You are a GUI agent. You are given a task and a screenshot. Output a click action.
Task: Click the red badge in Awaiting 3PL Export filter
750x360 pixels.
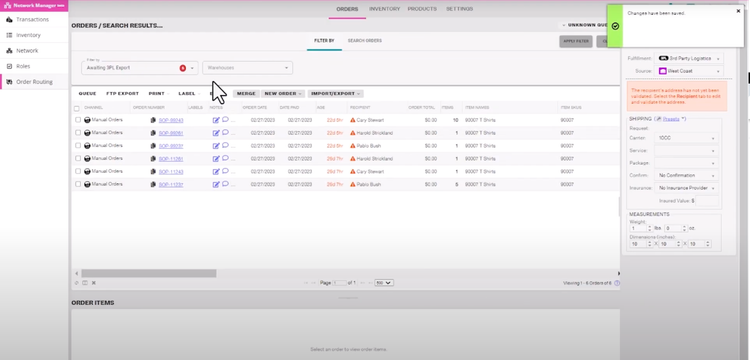tap(183, 68)
